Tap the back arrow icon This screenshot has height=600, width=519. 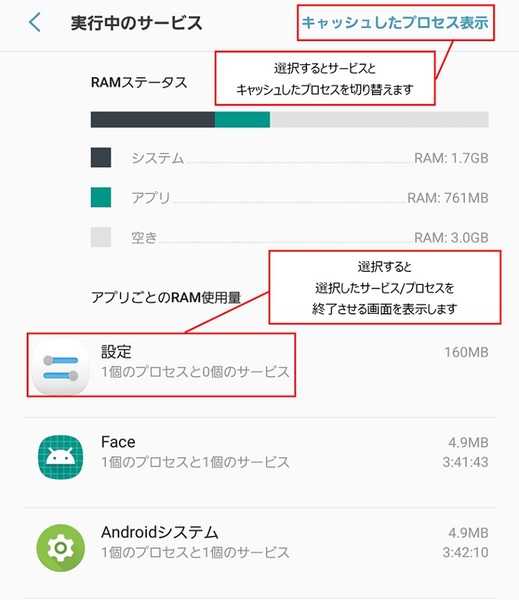click(x=35, y=22)
